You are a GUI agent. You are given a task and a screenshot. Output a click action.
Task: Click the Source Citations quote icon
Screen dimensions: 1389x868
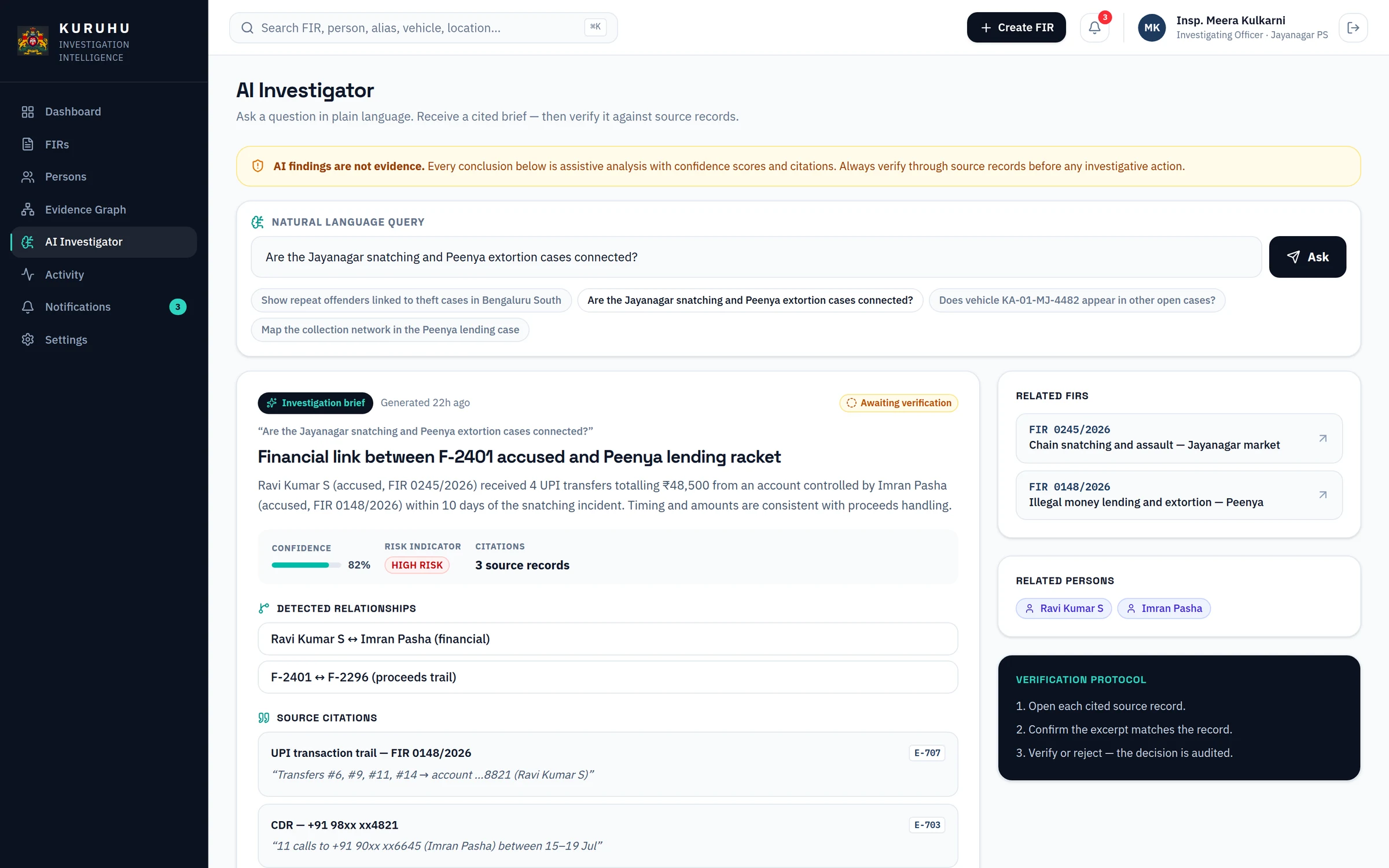[264, 718]
